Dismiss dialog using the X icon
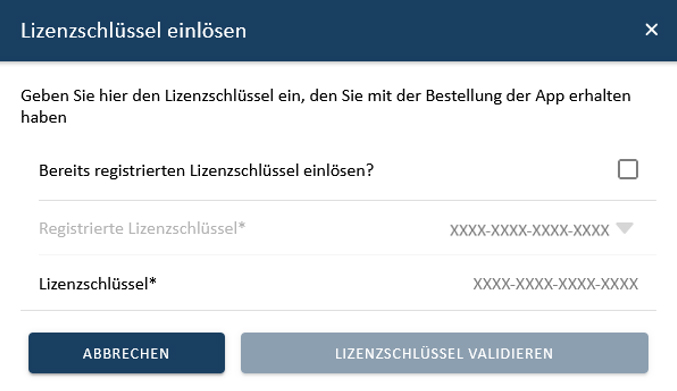This screenshot has height=391, width=677. click(x=651, y=30)
